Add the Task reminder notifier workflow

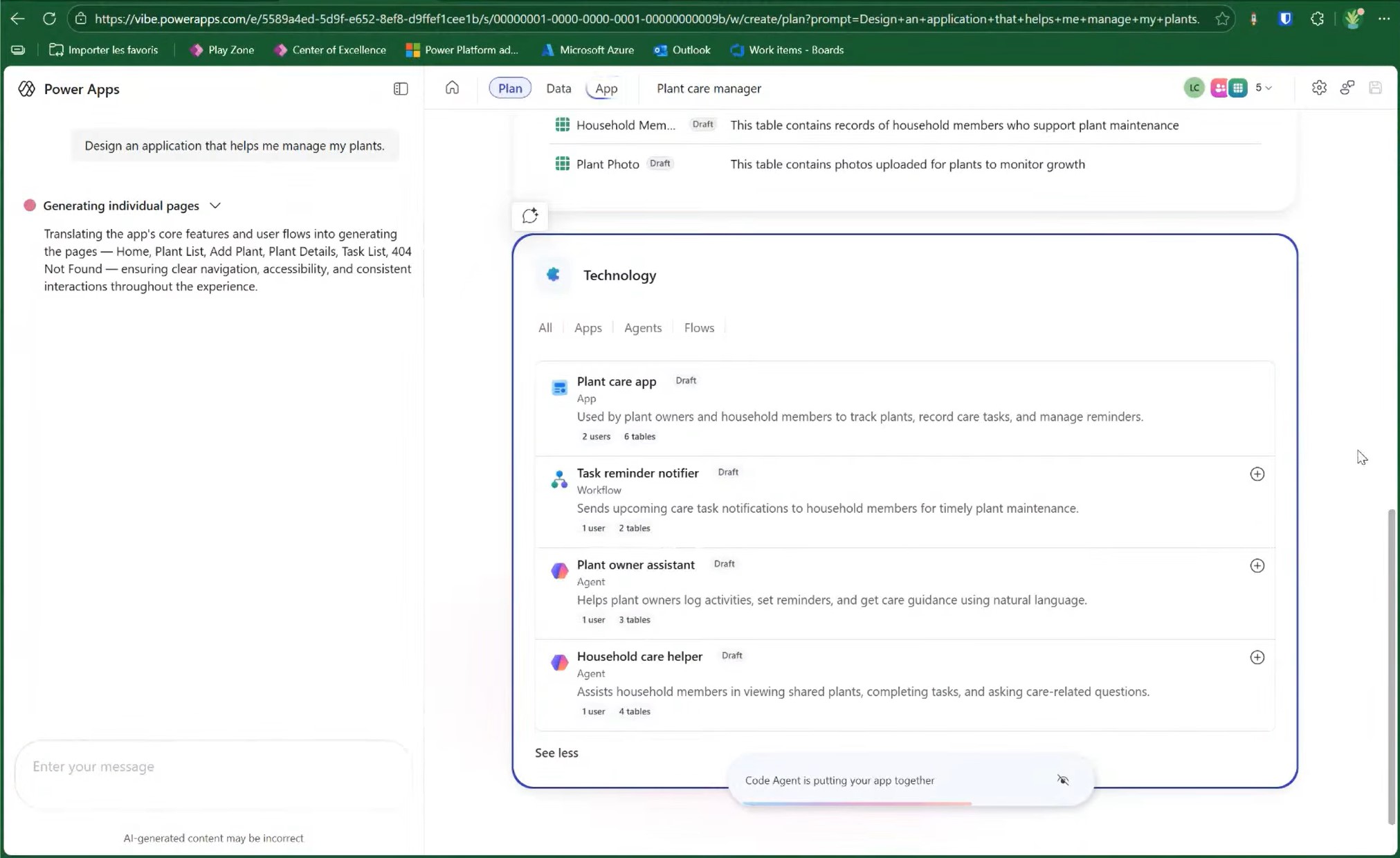(x=1257, y=474)
